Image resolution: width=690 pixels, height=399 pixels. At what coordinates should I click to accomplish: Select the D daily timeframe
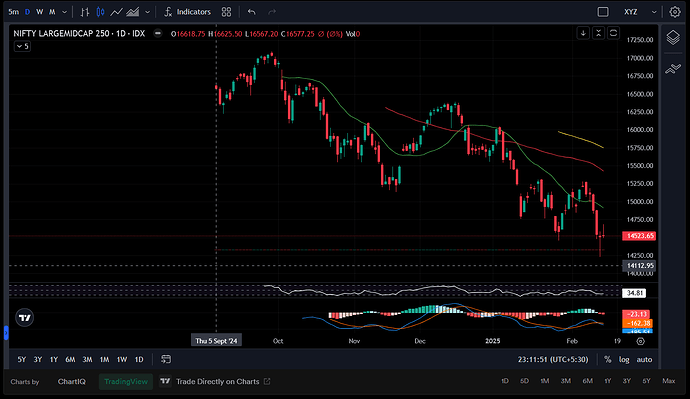click(27, 12)
